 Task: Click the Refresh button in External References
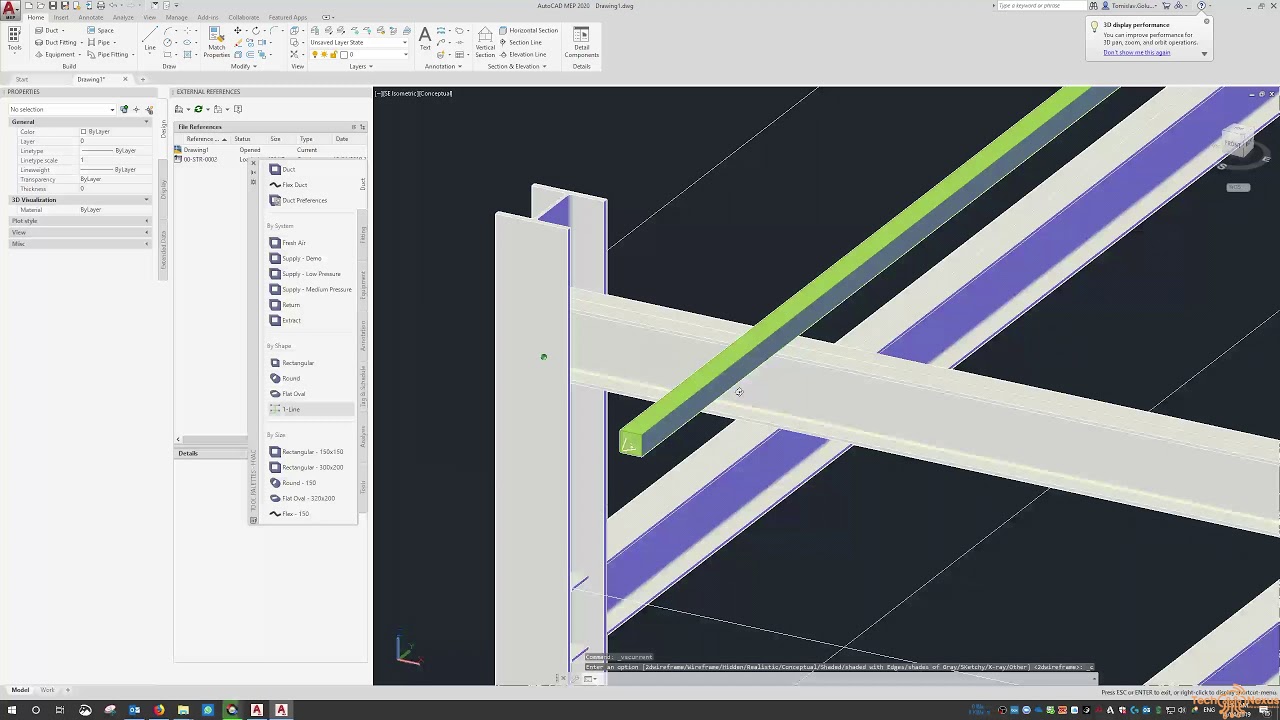[x=198, y=109]
